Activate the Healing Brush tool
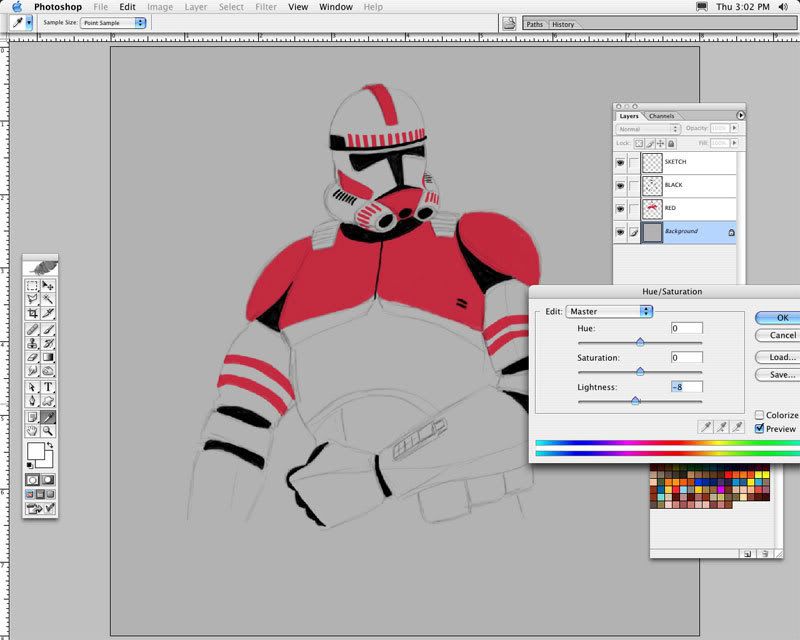The image size is (800, 640). [32, 329]
